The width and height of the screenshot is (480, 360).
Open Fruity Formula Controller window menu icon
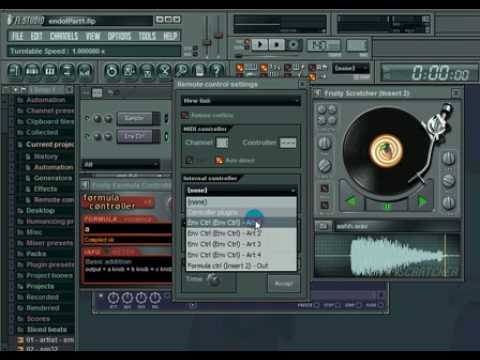[x=85, y=185]
